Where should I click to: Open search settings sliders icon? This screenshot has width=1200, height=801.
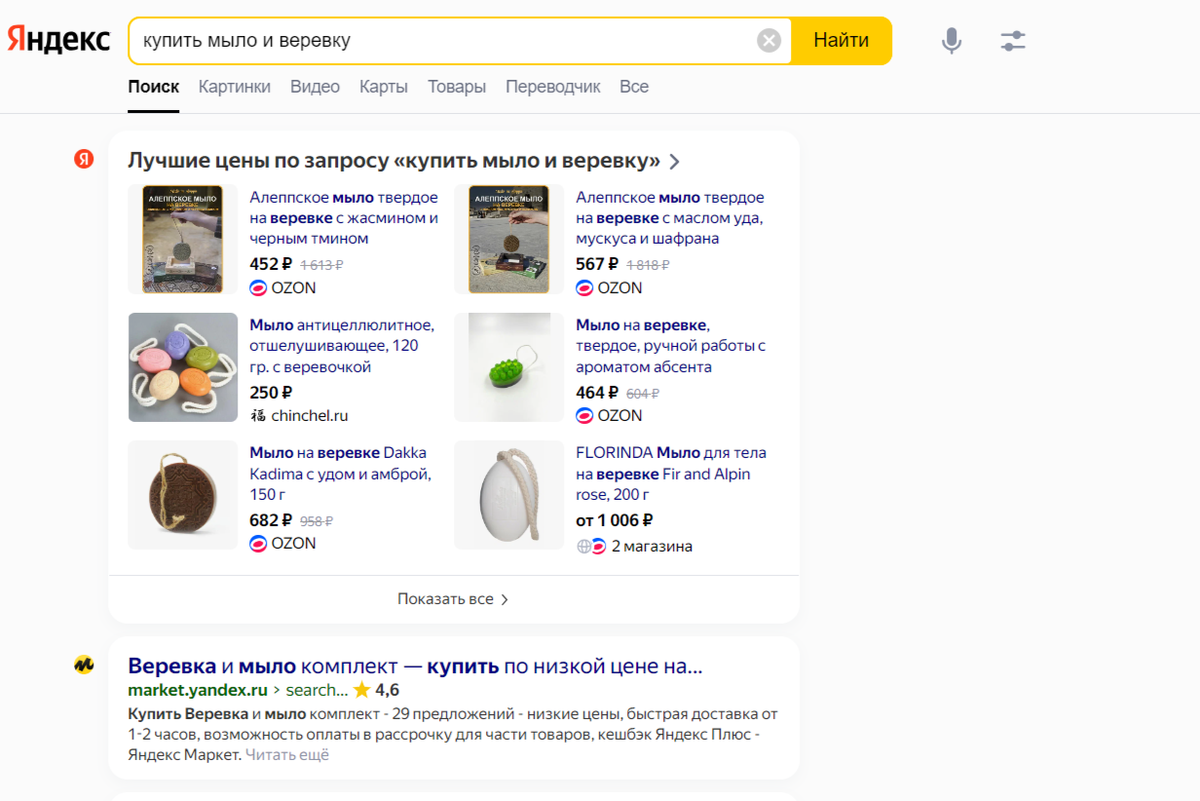tap(1013, 41)
